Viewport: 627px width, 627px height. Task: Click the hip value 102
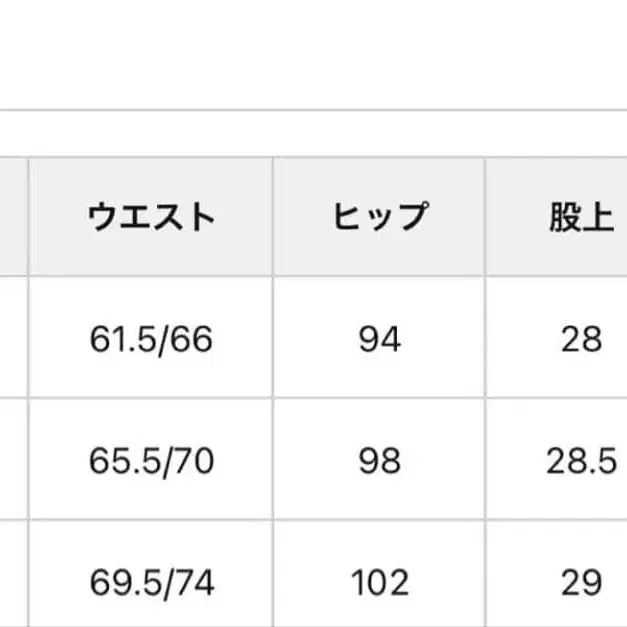[379, 580]
